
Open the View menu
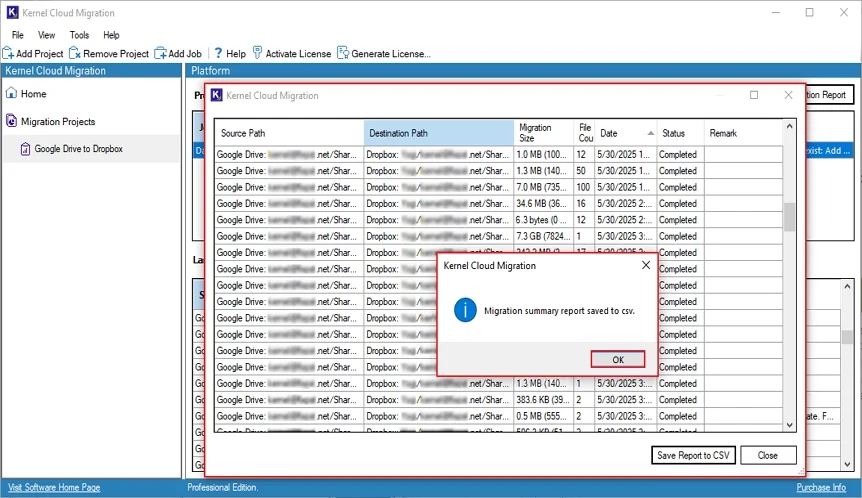tap(46, 35)
